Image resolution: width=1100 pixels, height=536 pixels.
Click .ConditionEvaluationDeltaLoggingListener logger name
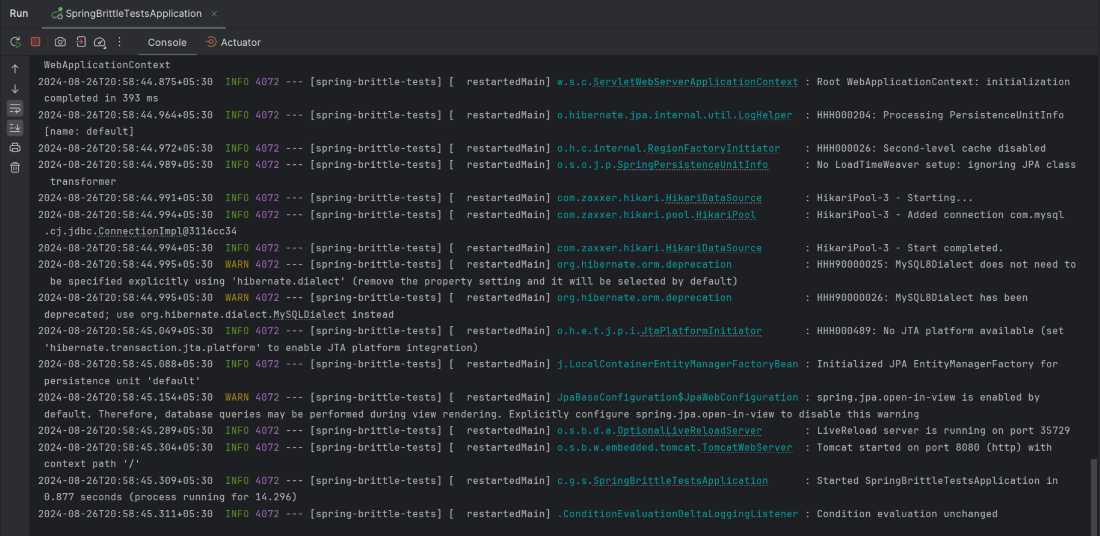(x=677, y=514)
